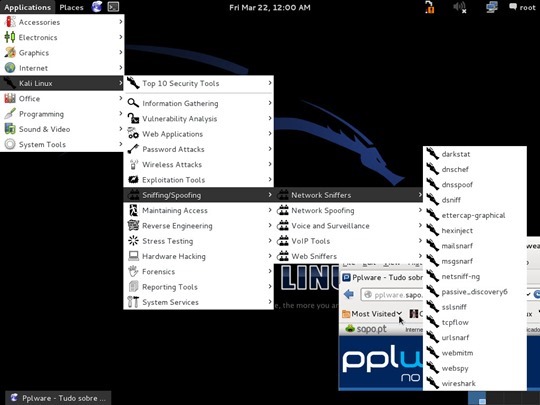Open the Applications menu
The image size is (540, 405).
click(27, 7)
